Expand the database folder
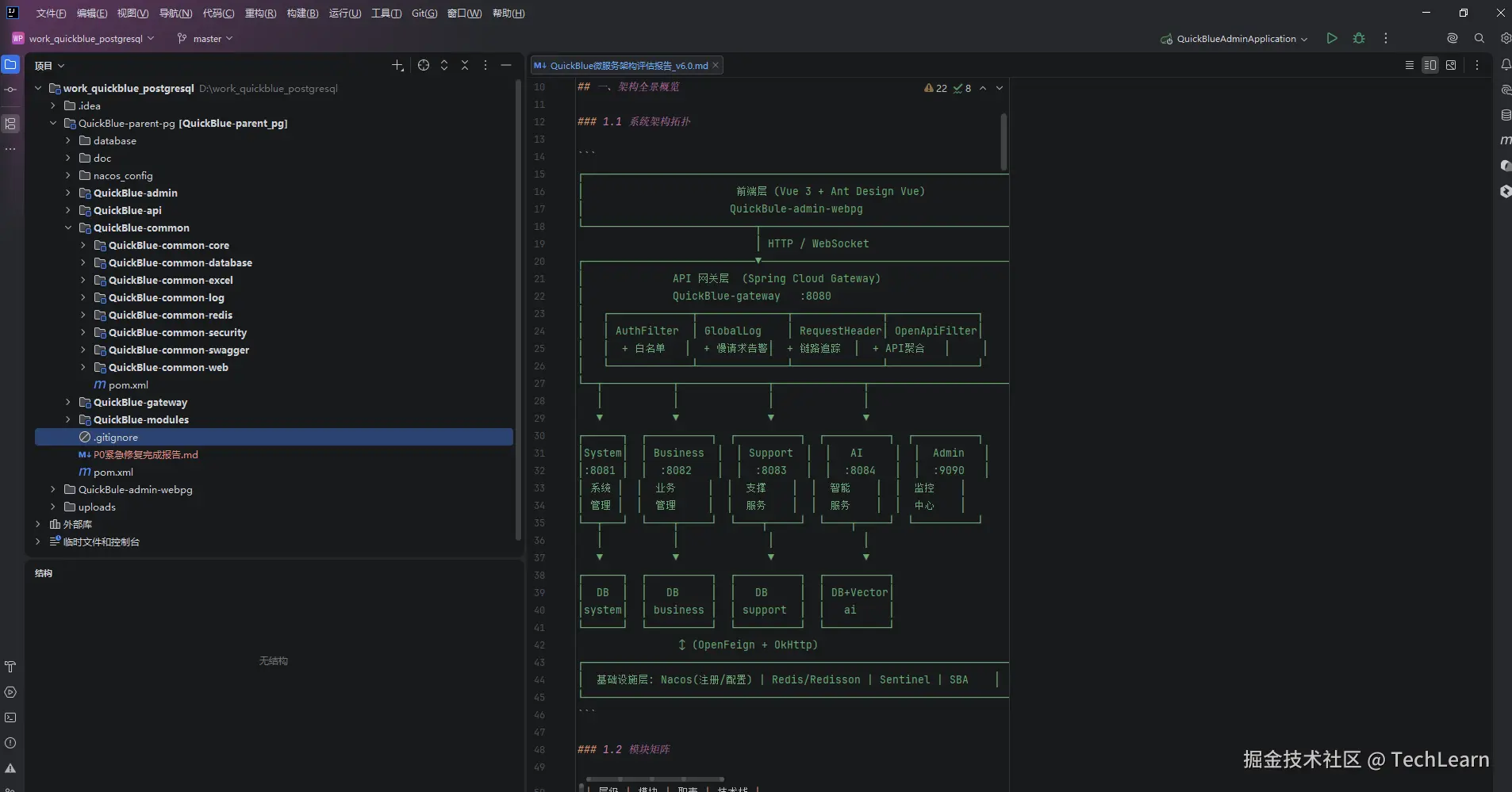Image resolution: width=1512 pixels, height=792 pixels. [68, 140]
